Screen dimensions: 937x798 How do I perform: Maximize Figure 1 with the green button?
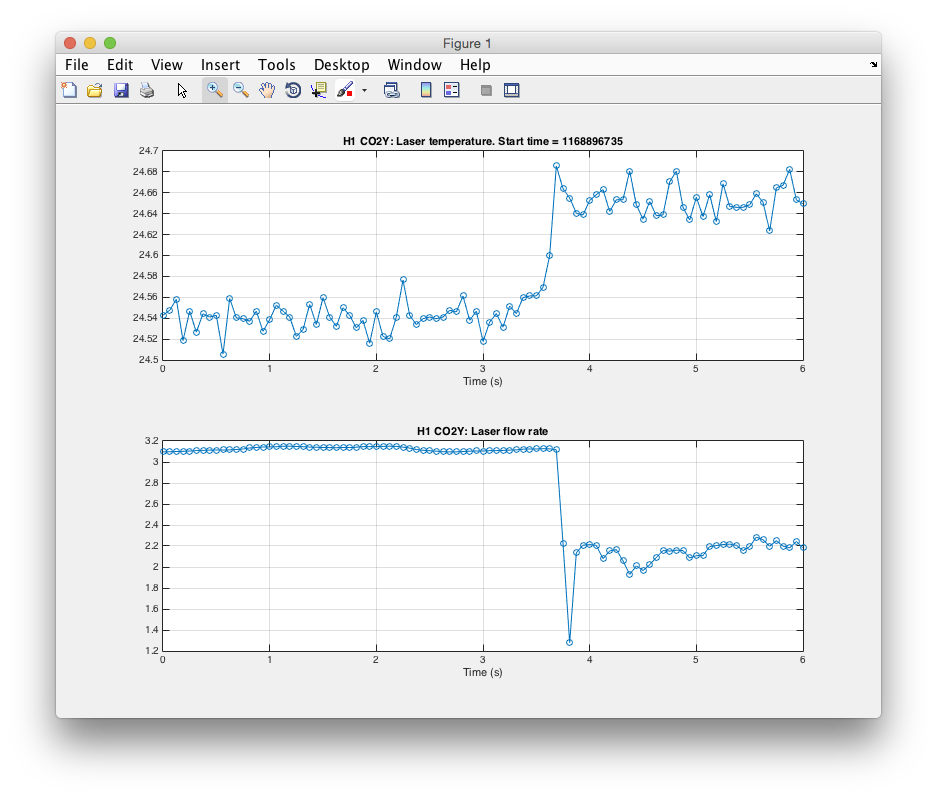tap(110, 43)
